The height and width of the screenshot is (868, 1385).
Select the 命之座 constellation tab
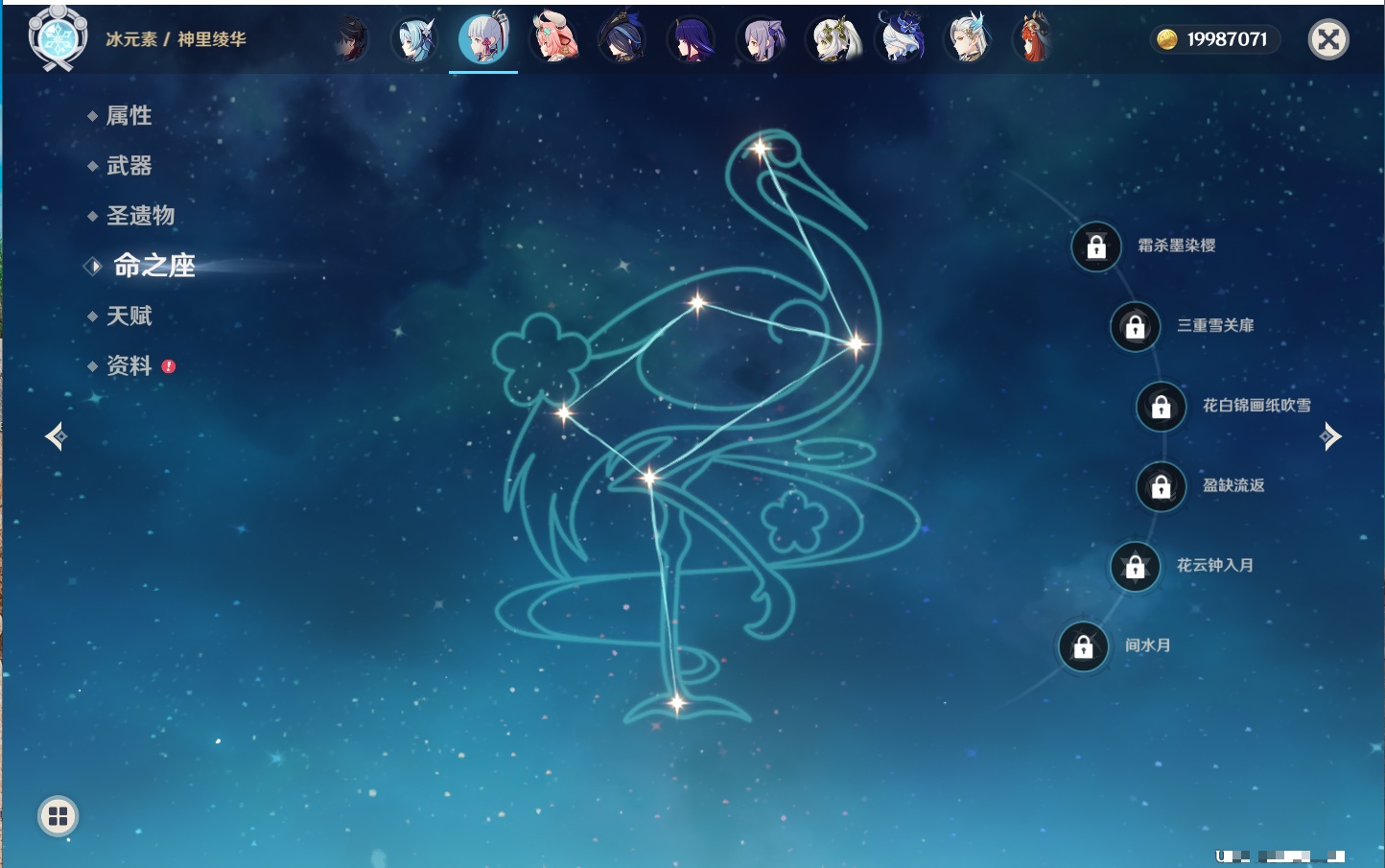pyautogui.click(x=153, y=266)
